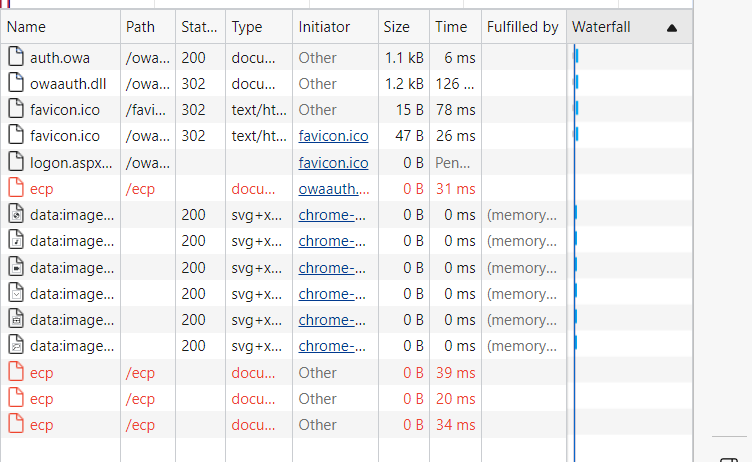Click the last data:image row icon
Image resolution: width=752 pixels, height=462 pixels.
coord(15,346)
